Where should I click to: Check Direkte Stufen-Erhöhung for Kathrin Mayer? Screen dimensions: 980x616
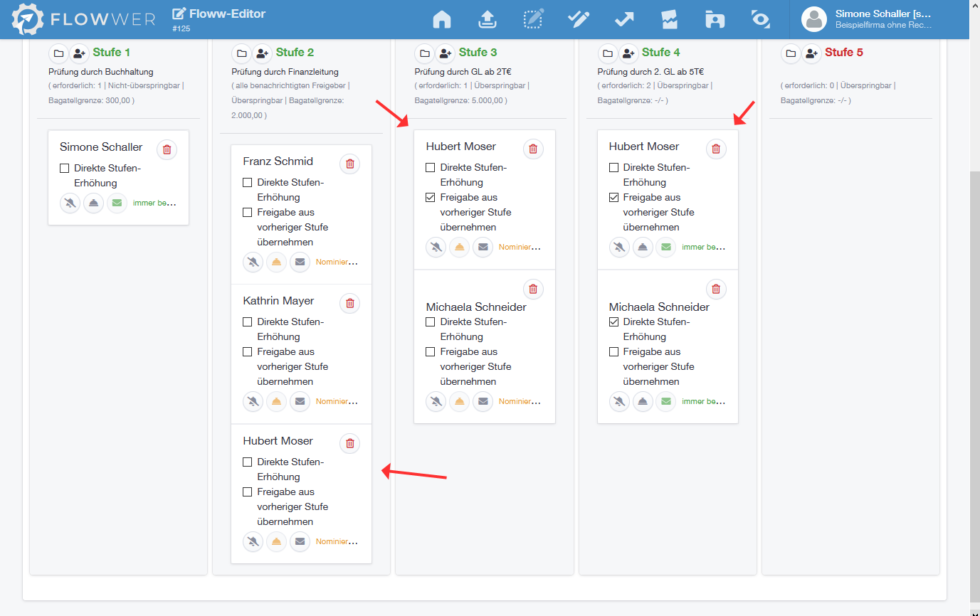click(248, 322)
